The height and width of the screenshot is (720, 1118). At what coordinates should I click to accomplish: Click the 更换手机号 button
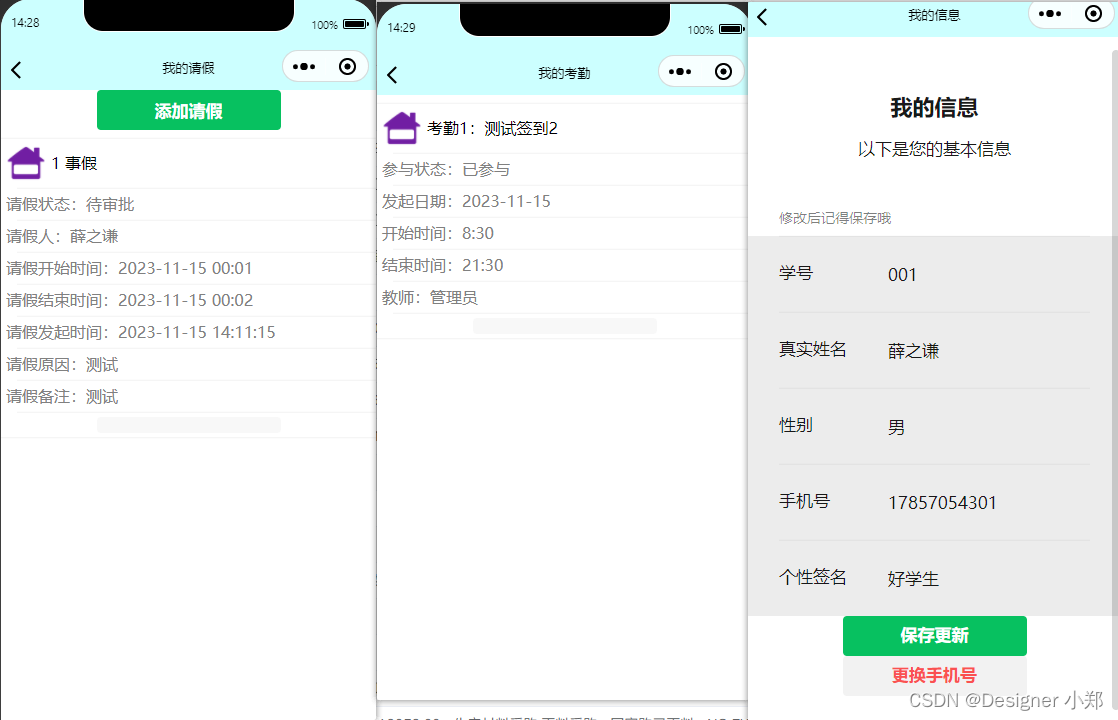[x=934, y=675]
